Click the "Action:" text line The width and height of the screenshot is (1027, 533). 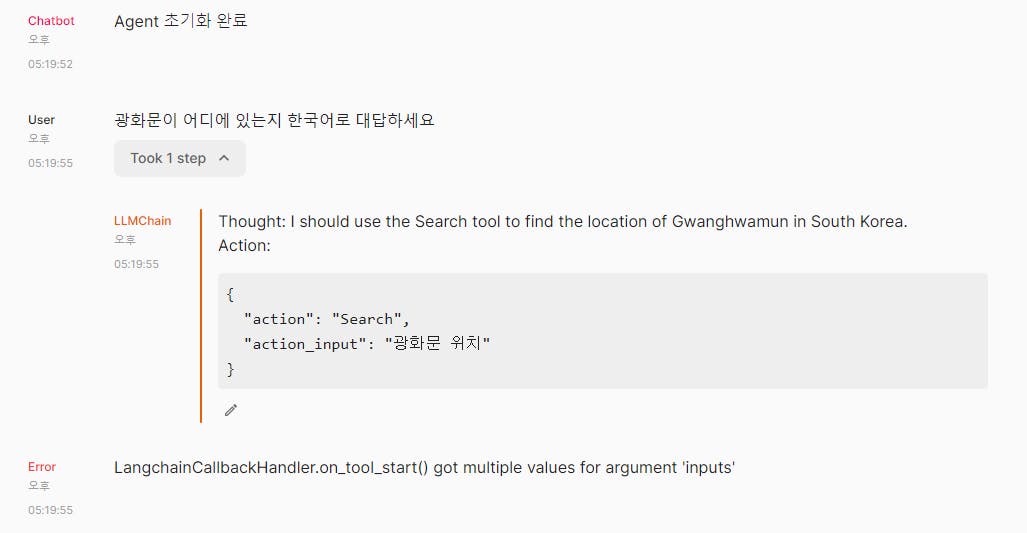(x=244, y=246)
